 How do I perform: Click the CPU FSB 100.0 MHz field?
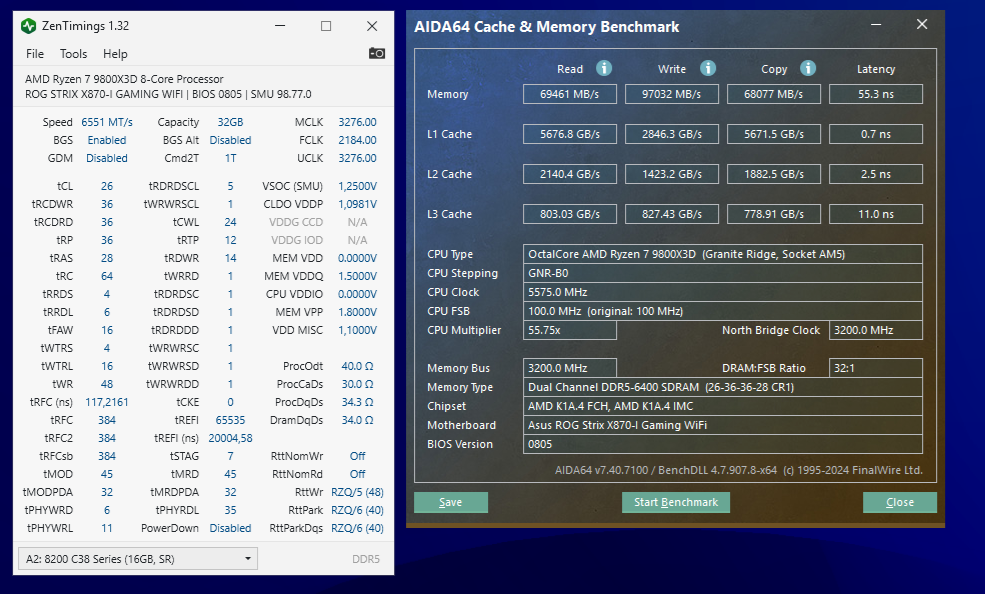coord(722,311)
